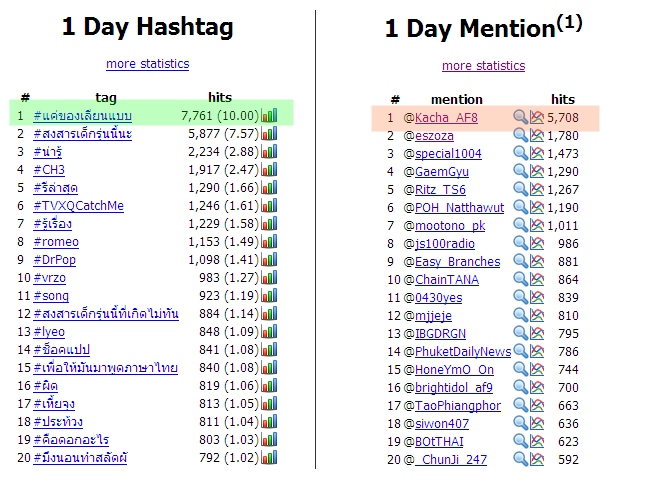Open bar chart icon for #TVXQCatchMe
The height and width of the screenshot is (490, 647).
tap(269, 205)
